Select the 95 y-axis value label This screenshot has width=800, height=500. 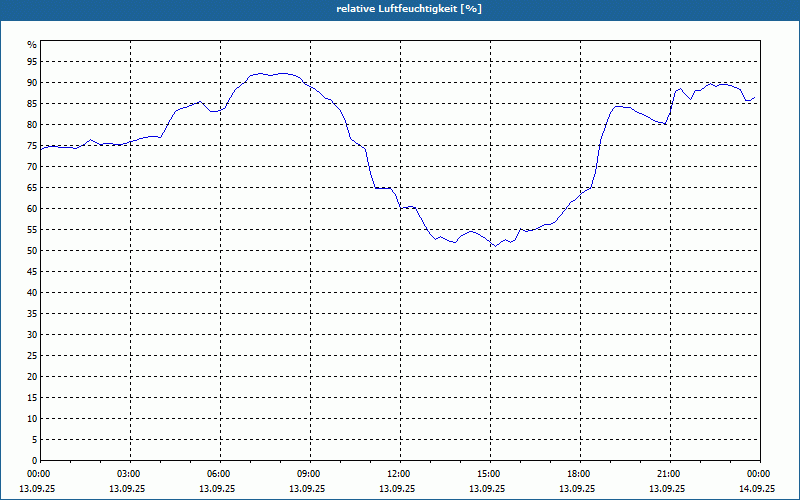pyautogui.click(x=32, y=62)
